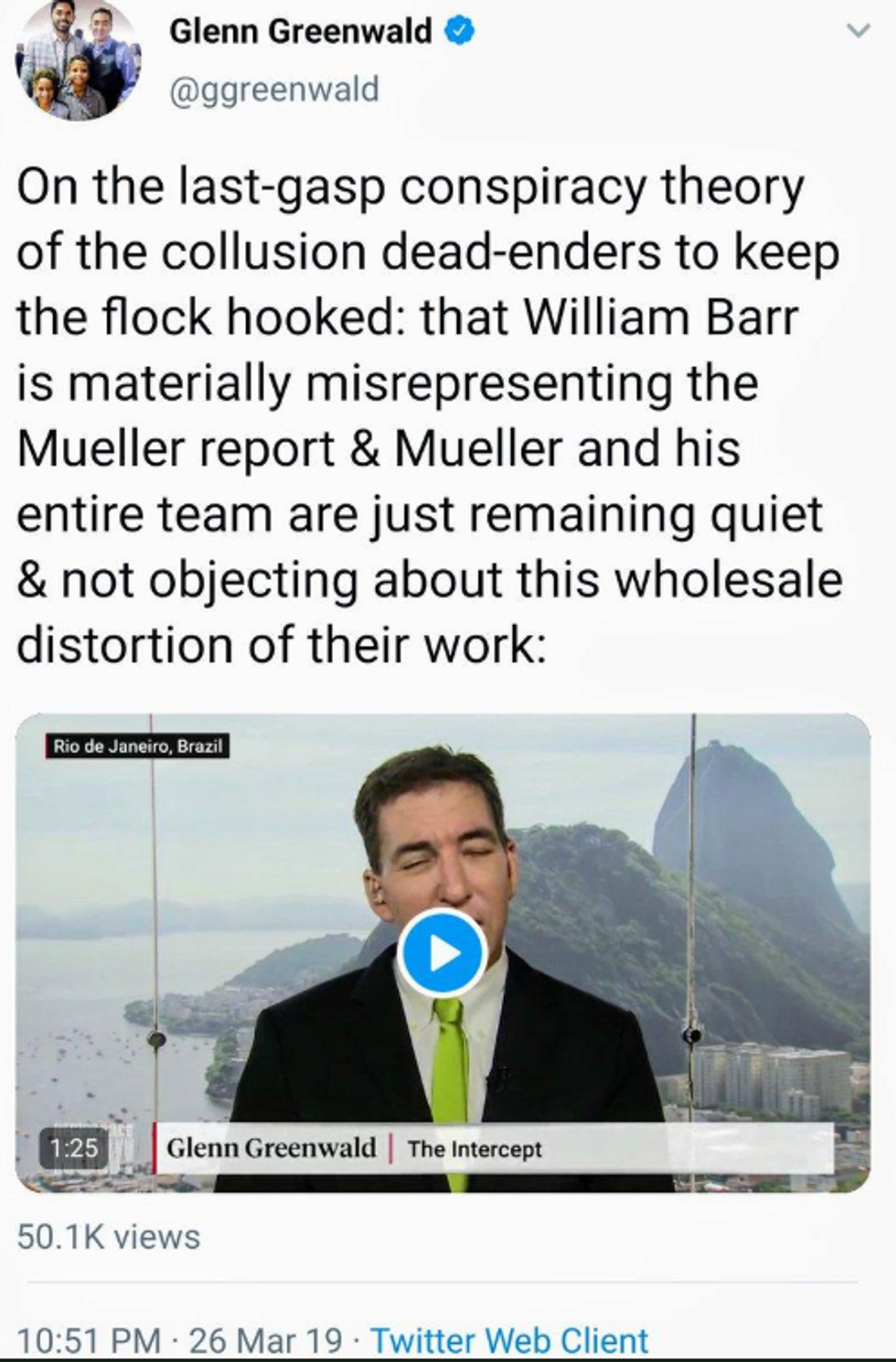Play the embedded Glenn Greenwald video
This screenshot has height=1362, width=896.
coord(443,953)
